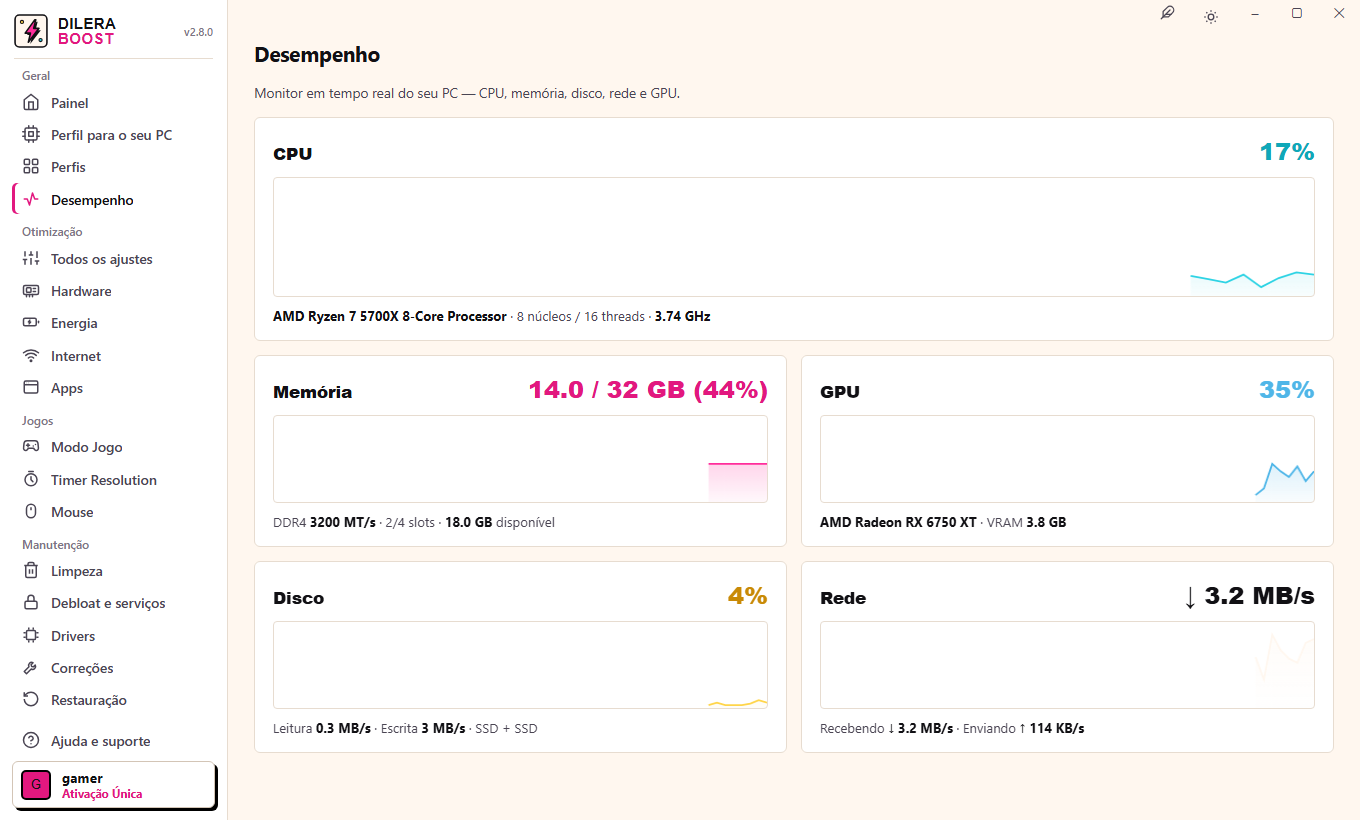Click the gamepad icon for Modo Jogo
The width and height of the screenshot is (1360, 820).
(x=31, y=447)
